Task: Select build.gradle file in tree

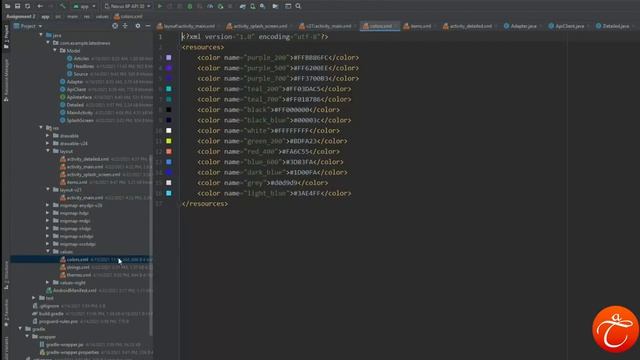Action: [51, 314]
